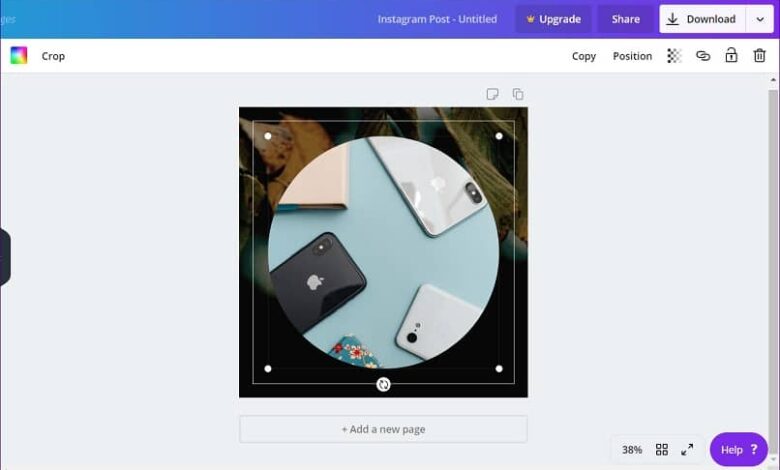
Task: Open the Help button
Action: 739,450
